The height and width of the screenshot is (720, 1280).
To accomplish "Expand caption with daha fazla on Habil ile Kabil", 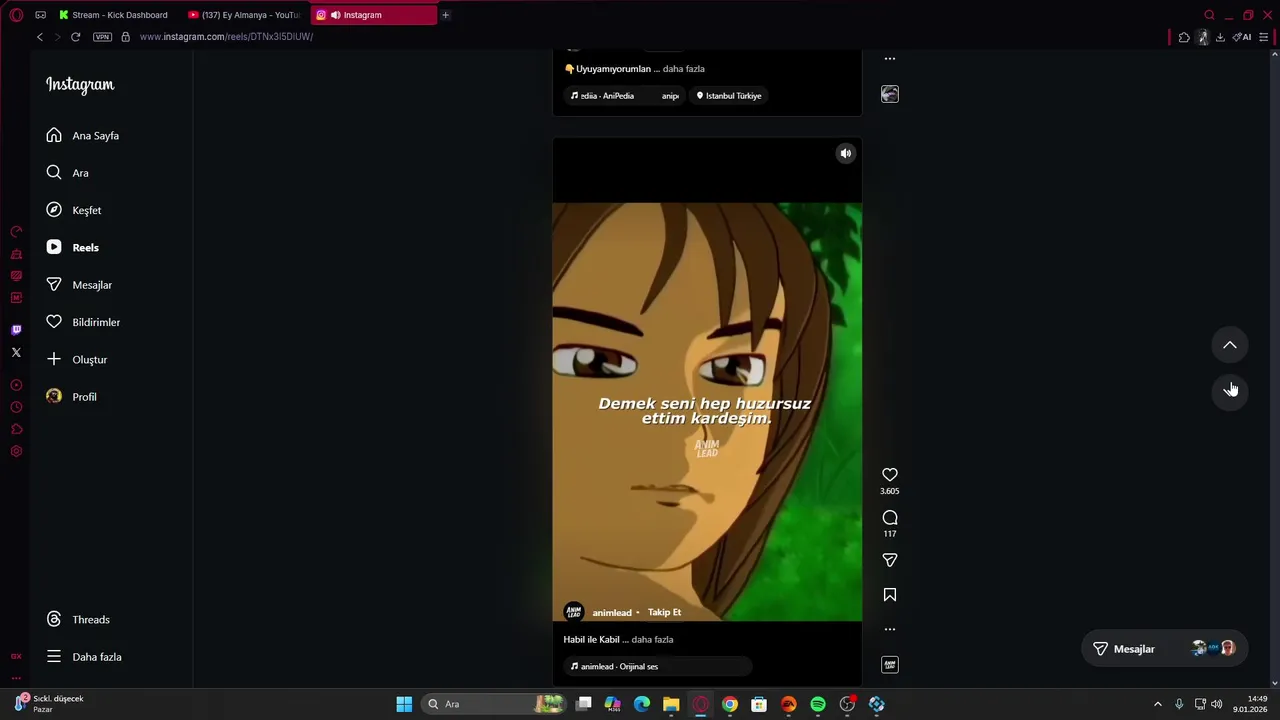I will click(x=652, y=640).
